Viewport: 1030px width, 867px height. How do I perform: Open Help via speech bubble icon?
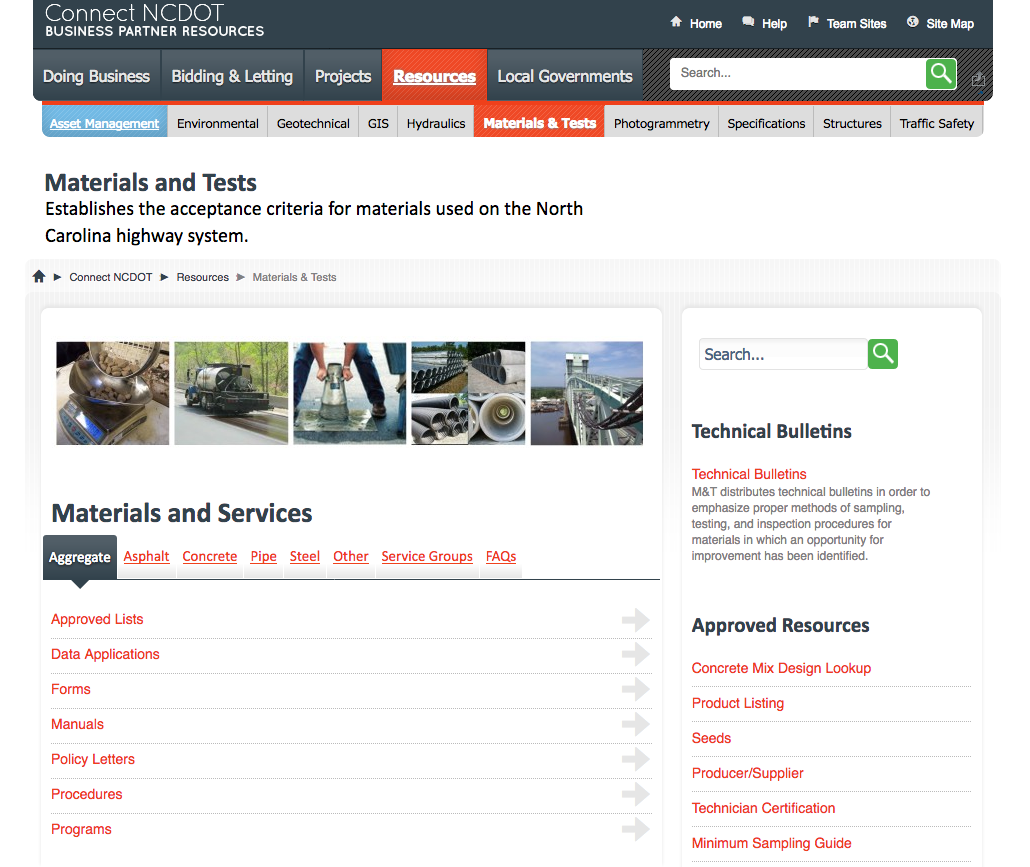748,22
